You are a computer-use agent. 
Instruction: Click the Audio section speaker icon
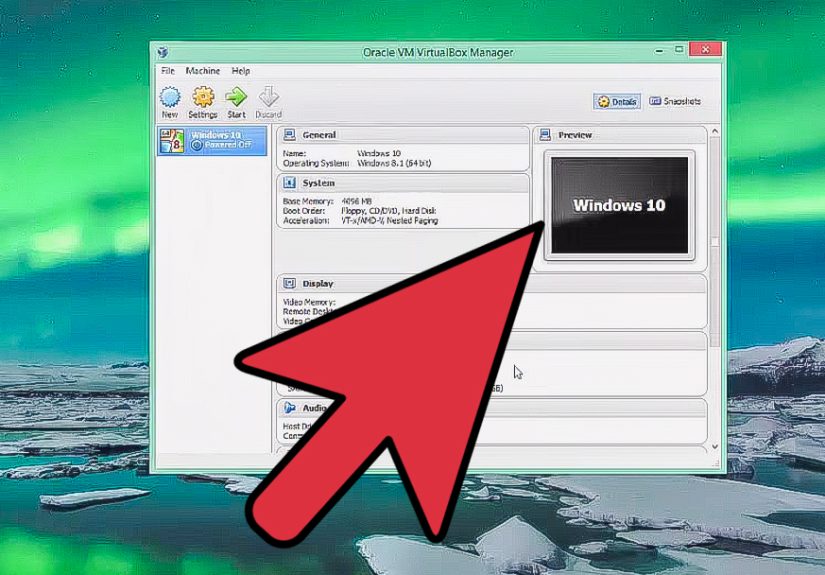tap(289, 408)
